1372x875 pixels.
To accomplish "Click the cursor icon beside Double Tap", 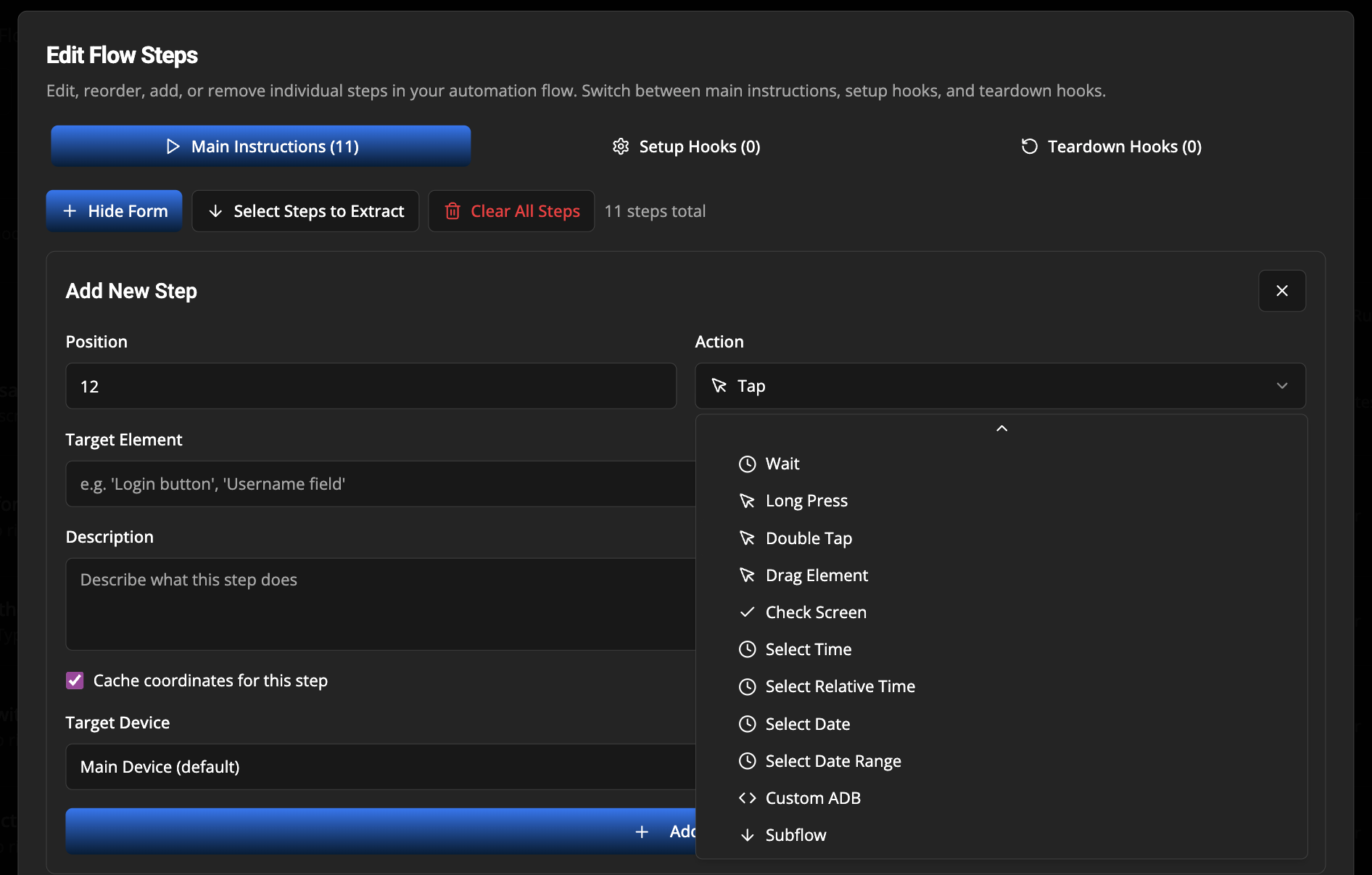I will (x=747, y=538).
